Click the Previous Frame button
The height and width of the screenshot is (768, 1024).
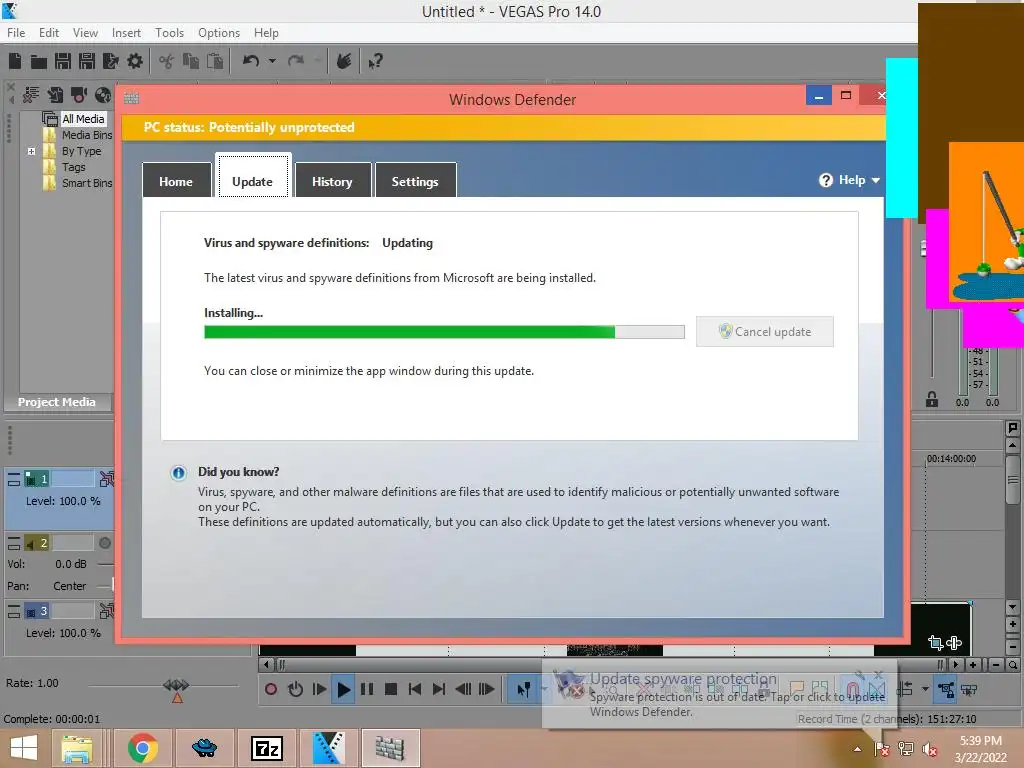click(x=463, y=690)
